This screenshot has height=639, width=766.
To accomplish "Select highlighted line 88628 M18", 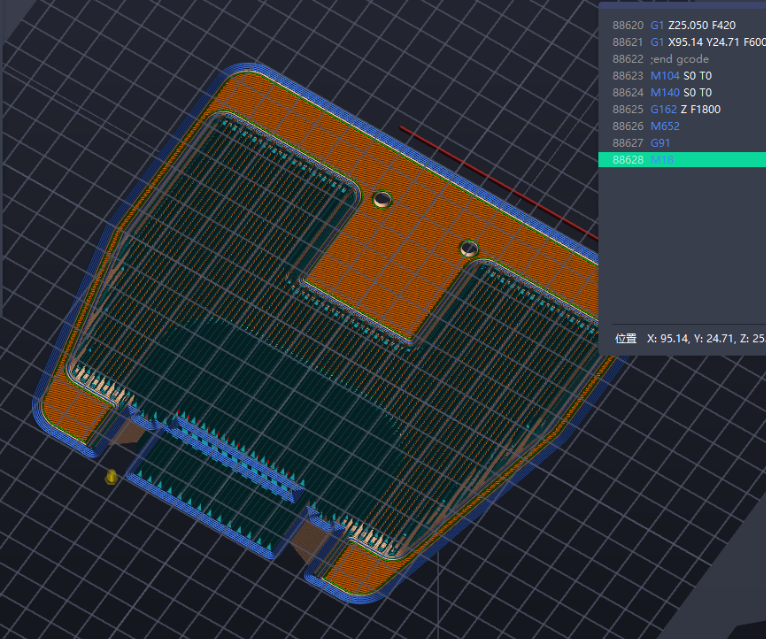I will coord(682,160).
